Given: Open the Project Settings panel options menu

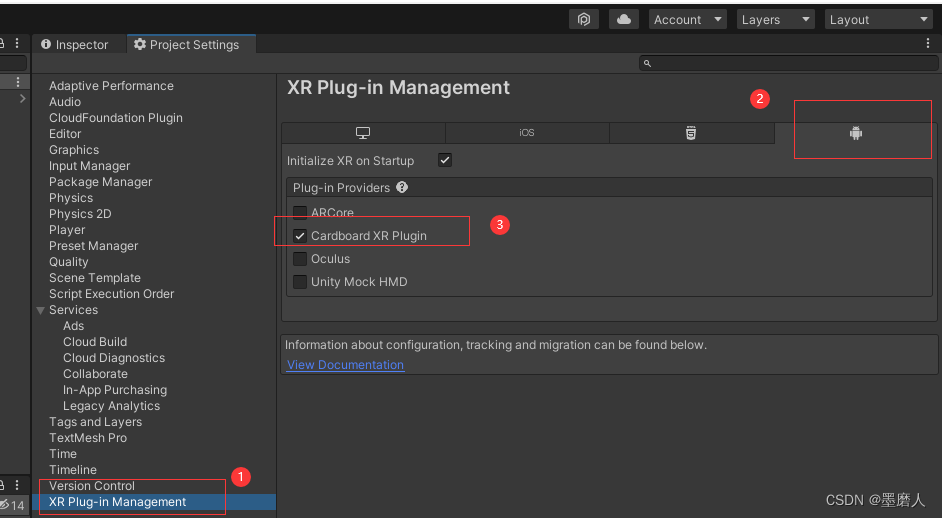Looking at the screenshot, I should point(928,43).
